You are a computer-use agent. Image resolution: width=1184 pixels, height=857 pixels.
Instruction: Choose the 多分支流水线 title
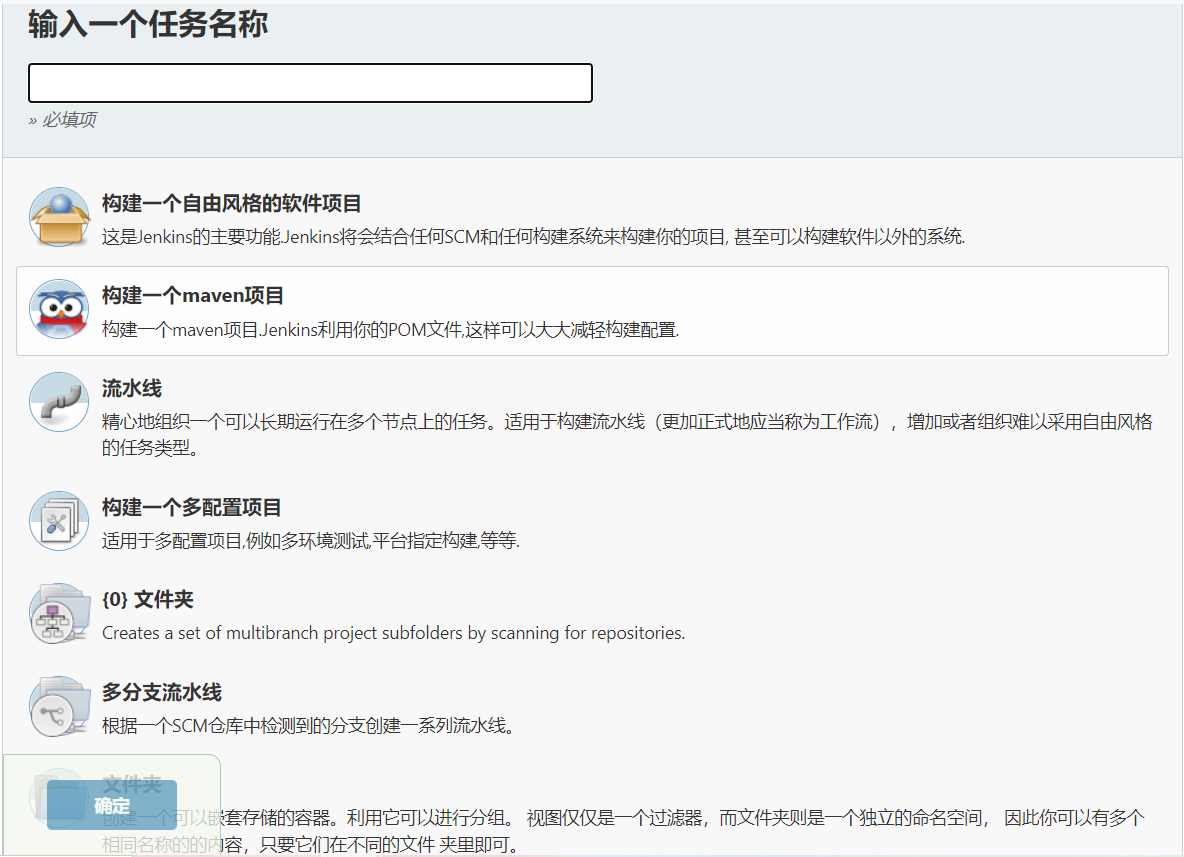click(162, 692)
